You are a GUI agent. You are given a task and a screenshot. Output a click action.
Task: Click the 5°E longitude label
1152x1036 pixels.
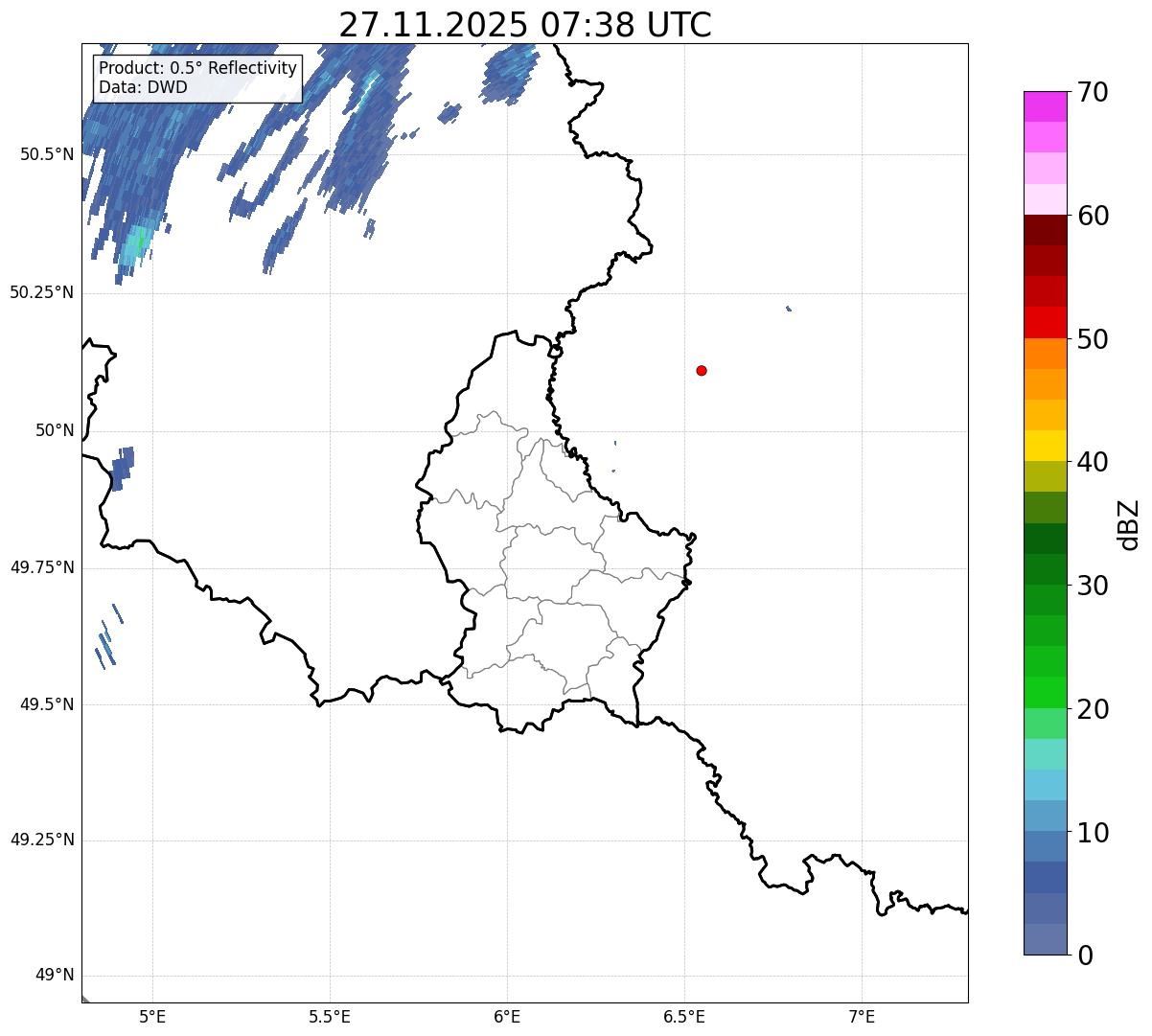click(152, 1016)
